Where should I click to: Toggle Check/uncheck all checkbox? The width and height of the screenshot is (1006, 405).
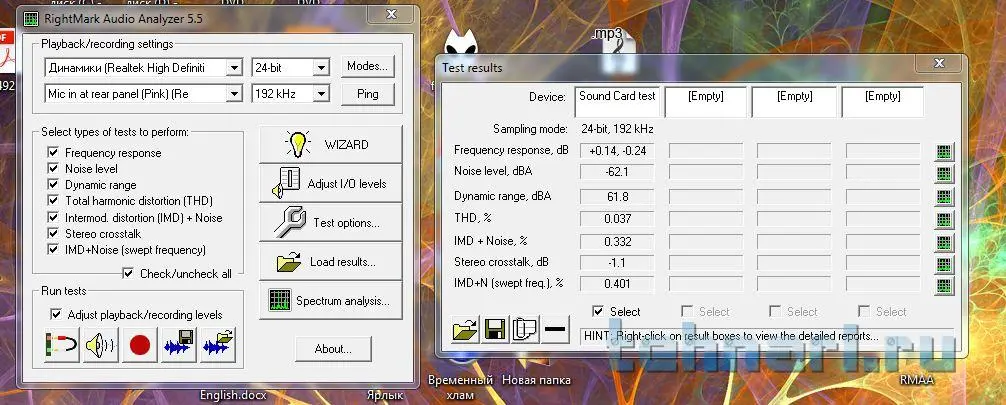[128, 273]
